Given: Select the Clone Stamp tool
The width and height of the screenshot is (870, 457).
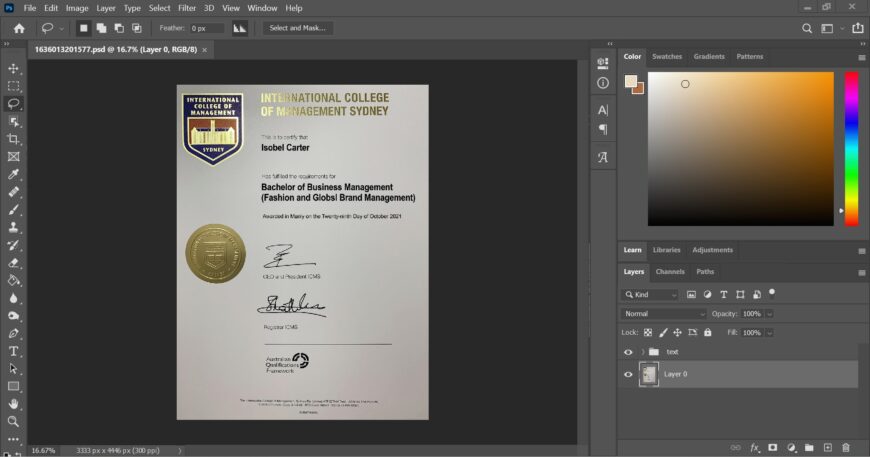Looking at the screenshot, I should (x=13, y=227).
